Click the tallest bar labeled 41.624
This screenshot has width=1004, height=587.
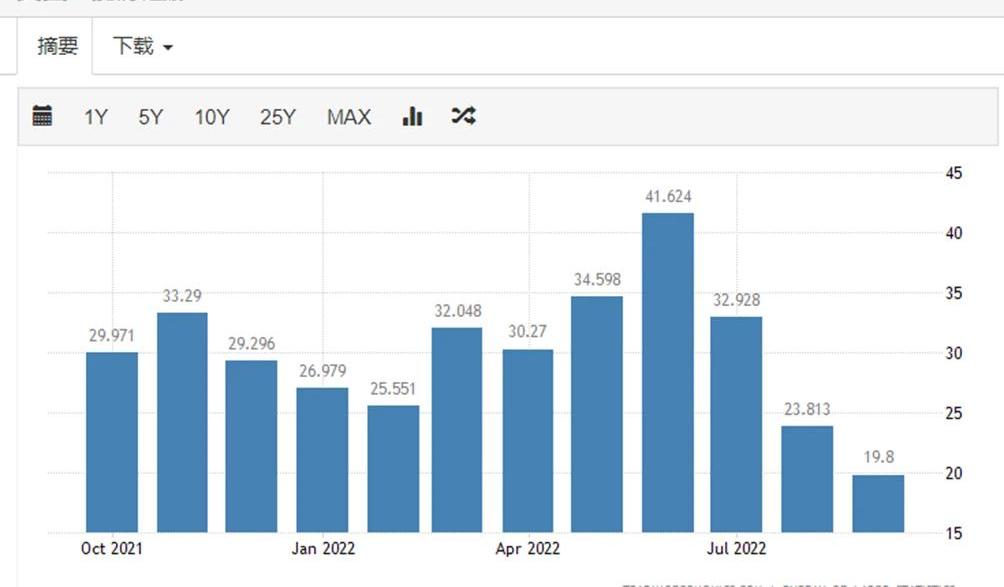668,372
